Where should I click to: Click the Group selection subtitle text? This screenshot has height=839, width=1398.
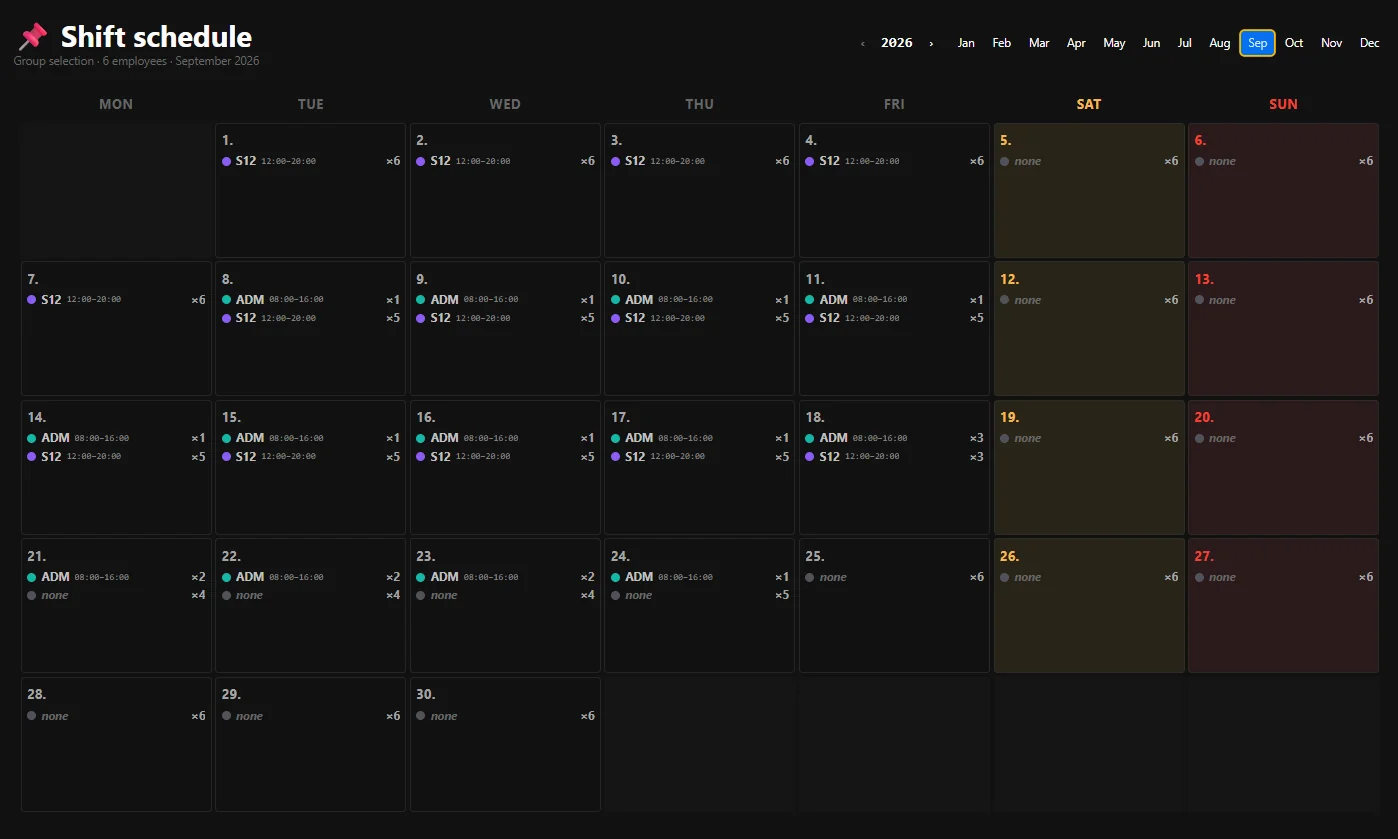pos(136,61)
